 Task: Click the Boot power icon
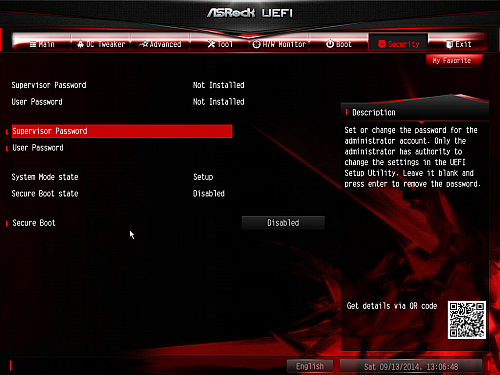330,44
